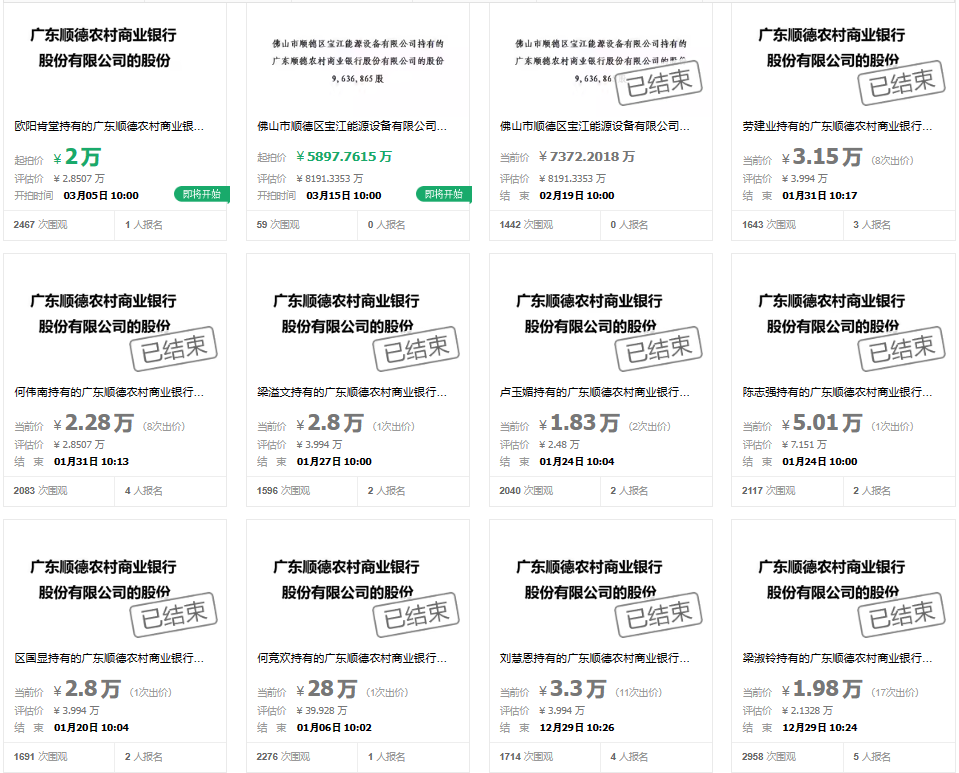Click current price ¥7372.2018万
This screenshot has width=959, height=773.
pos(587,157)
